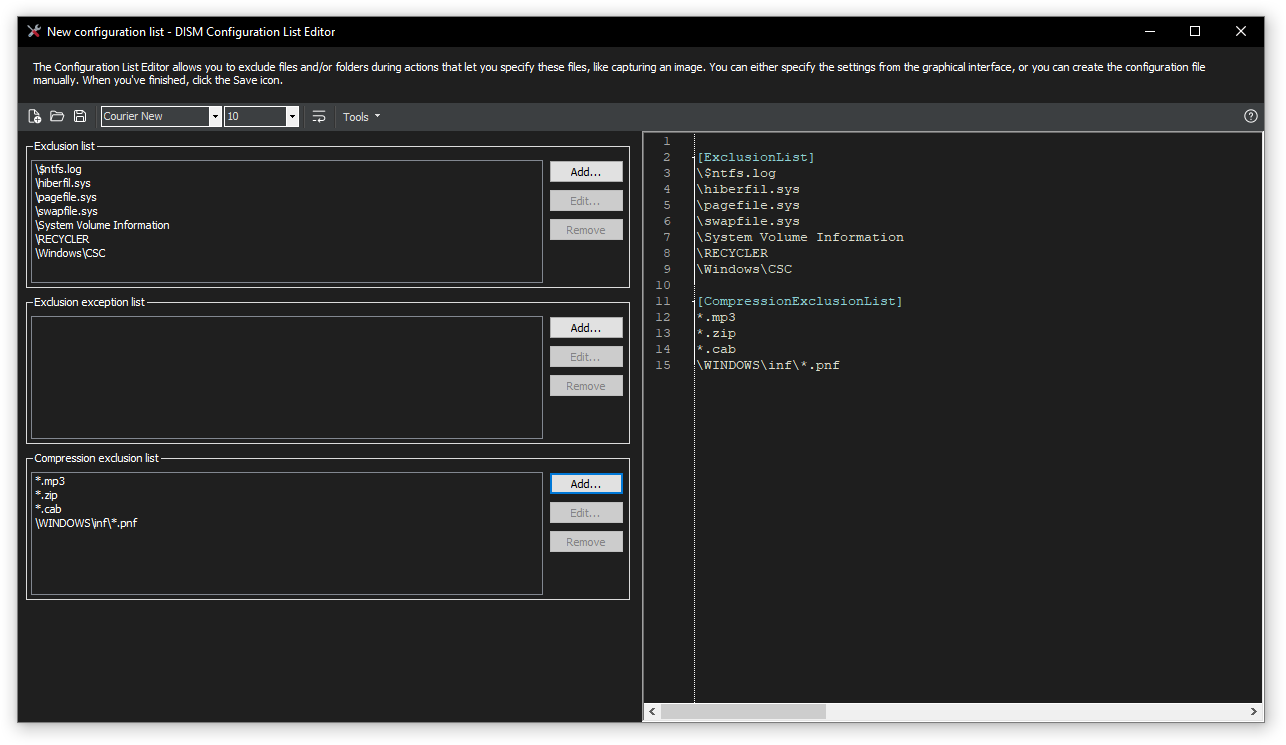The image size is (1286, 745).
Task: Add an entry to Exclusion exception list
Action: [x=585, y=328]
